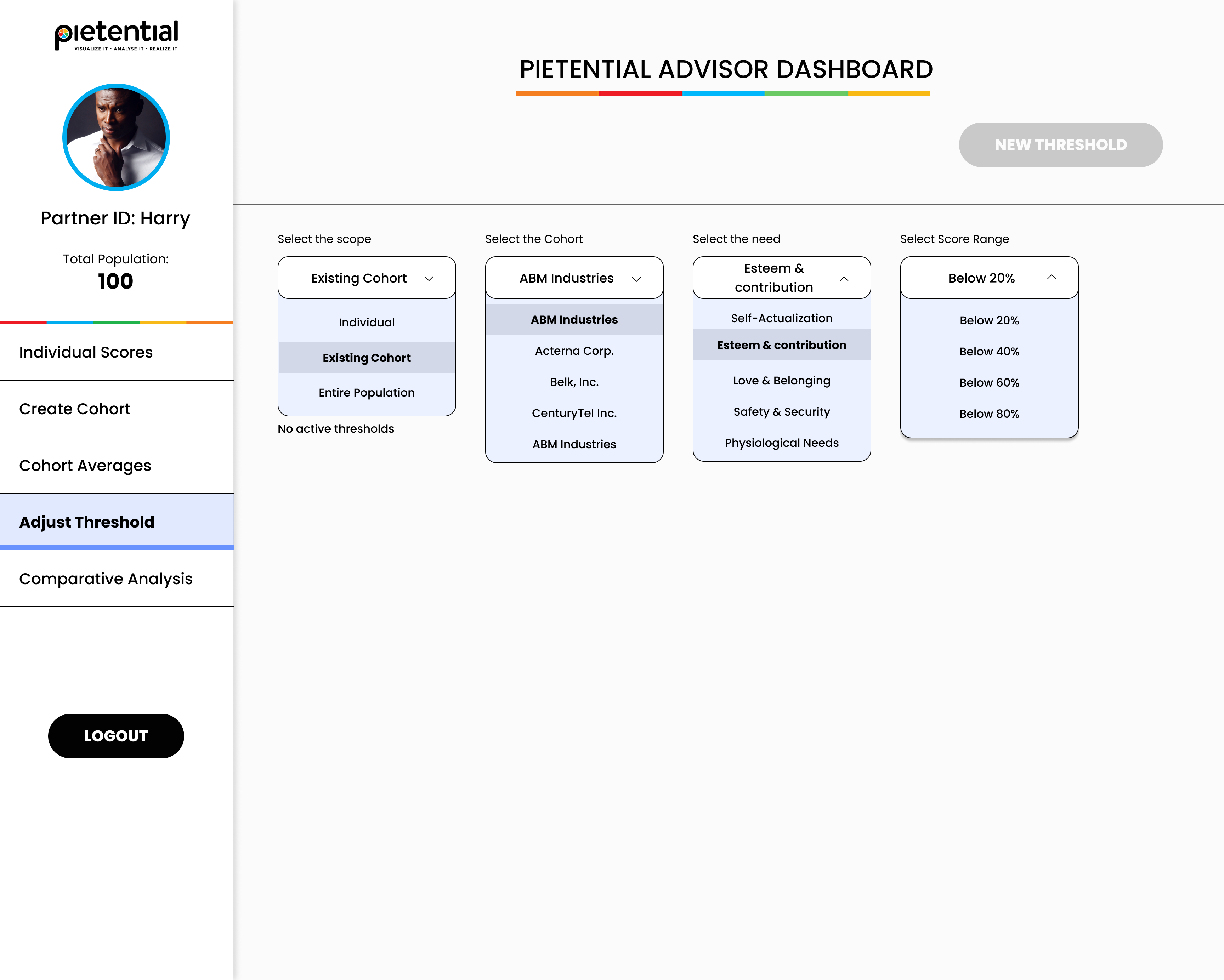Open Cohort Averages section
The height and width of the screenshot is (980, 1224).
pos(117,465)
